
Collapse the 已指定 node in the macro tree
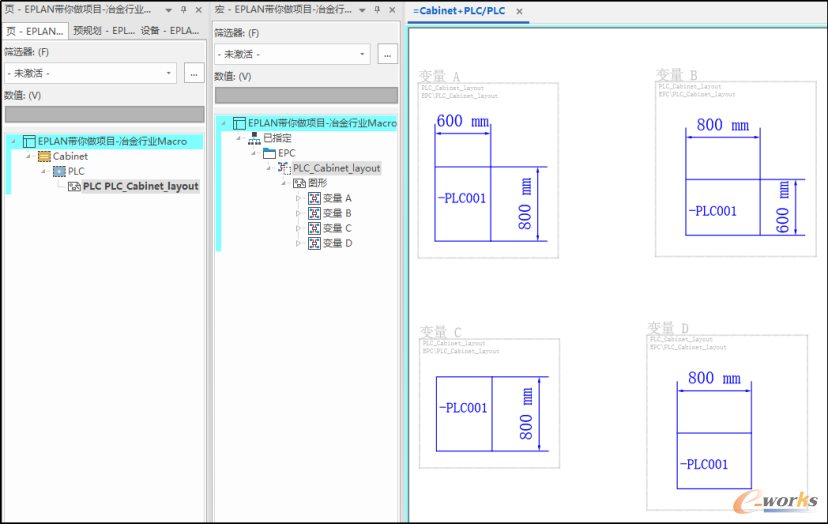click(238, 138)
